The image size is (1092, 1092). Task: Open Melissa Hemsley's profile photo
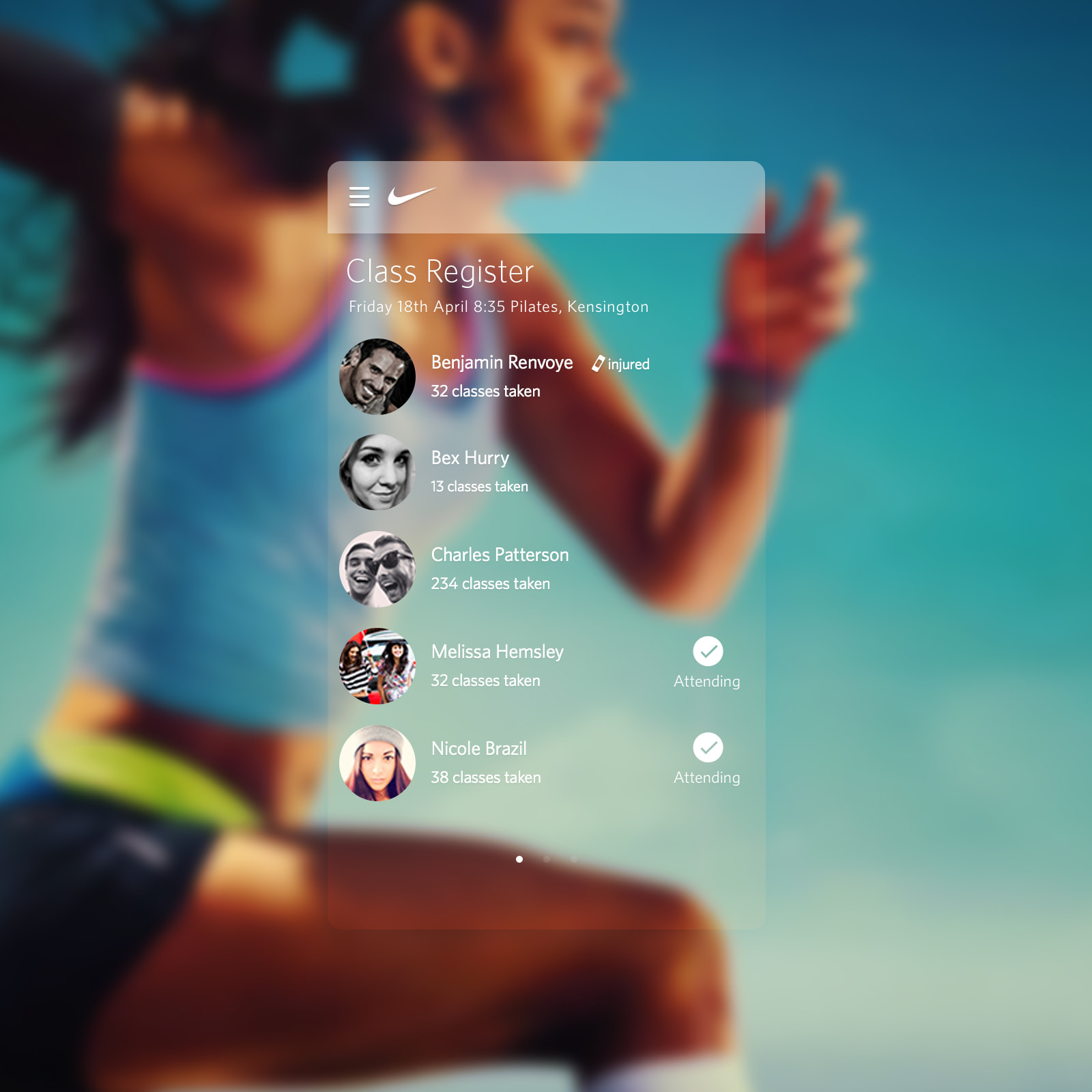[x=377, y=666]
